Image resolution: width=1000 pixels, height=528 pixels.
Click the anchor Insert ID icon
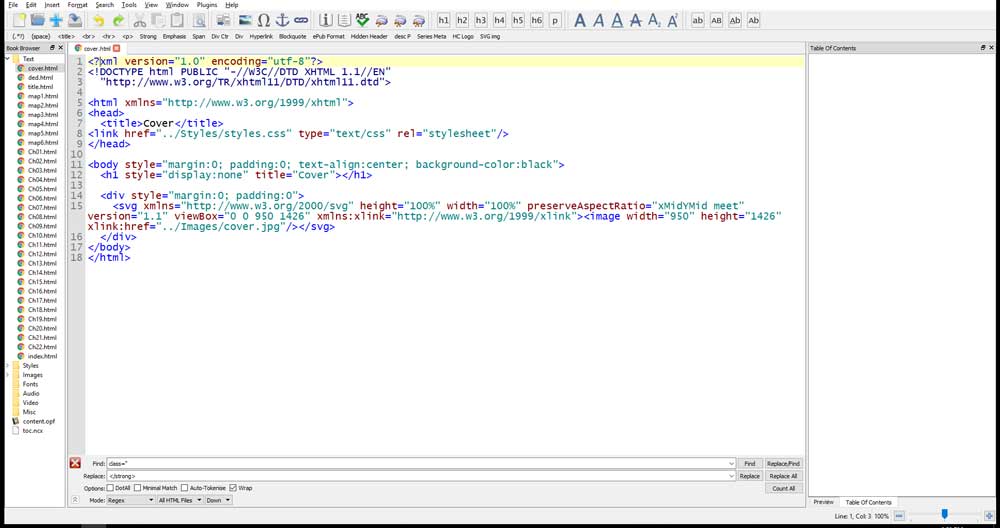(x=282, y=20)
